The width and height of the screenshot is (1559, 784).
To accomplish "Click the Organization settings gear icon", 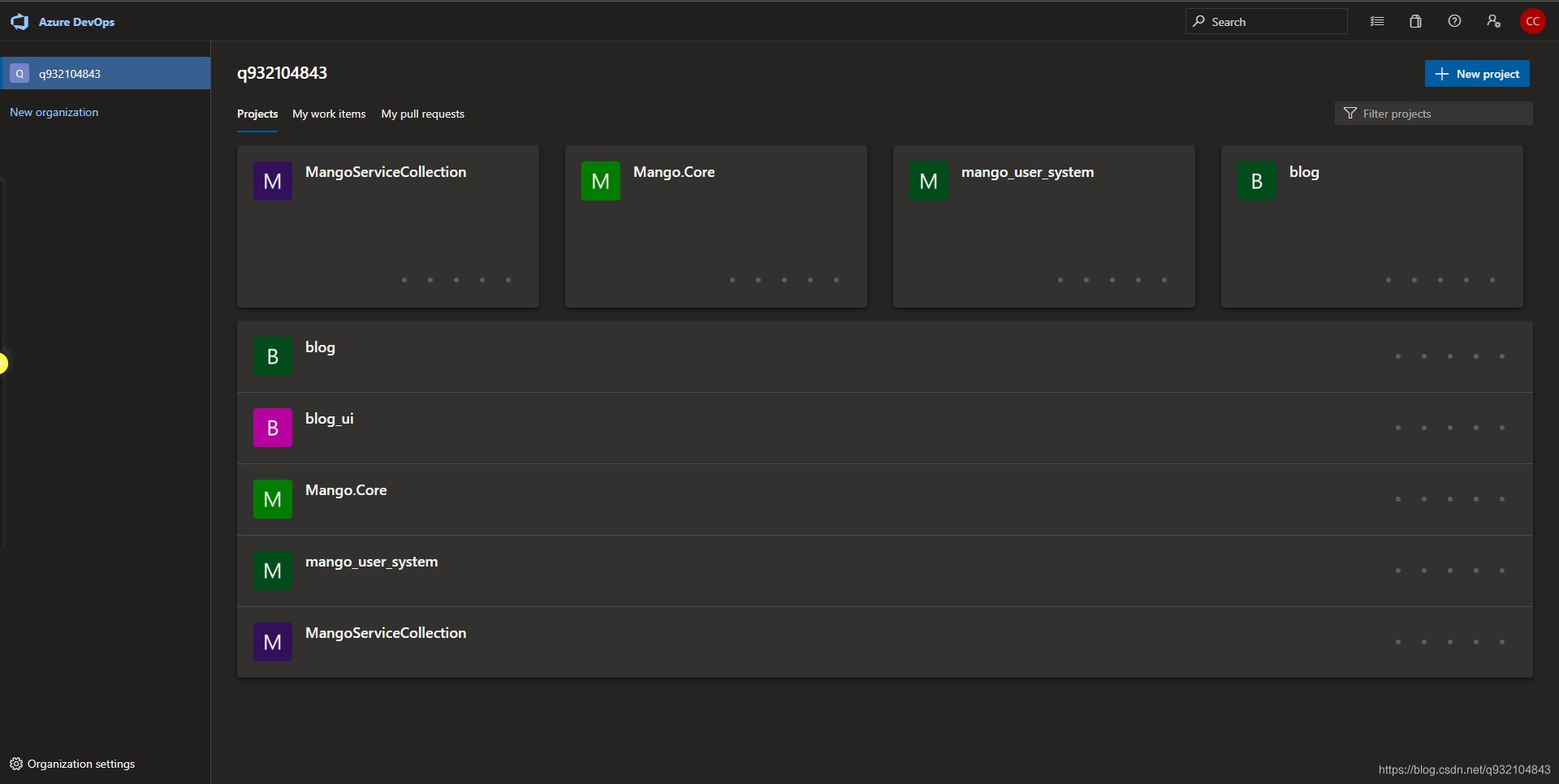I will (x=16, y=764).
